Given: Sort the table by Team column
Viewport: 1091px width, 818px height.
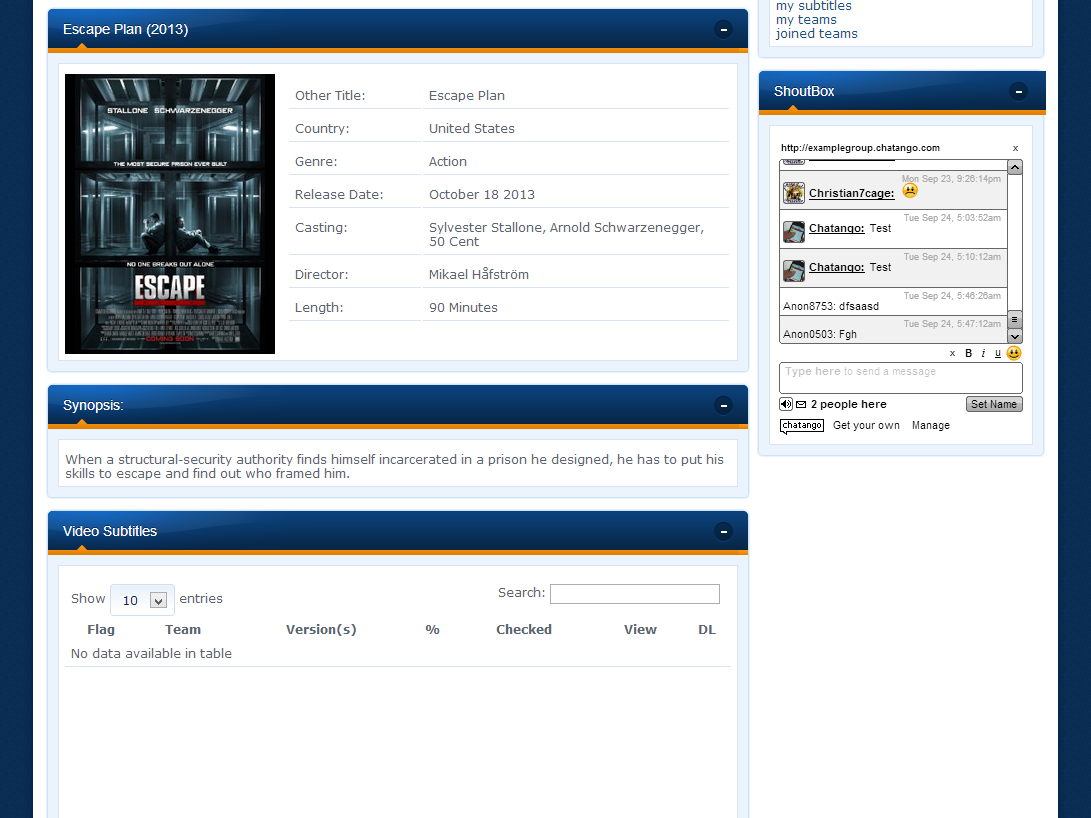Looking at the screenshot, I should (183, 629).
